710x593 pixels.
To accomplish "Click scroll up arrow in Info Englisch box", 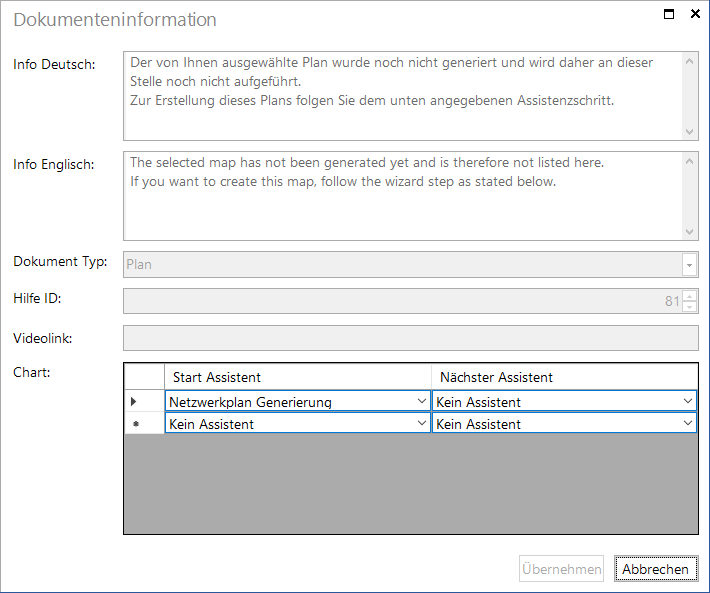I will [689, 161].
